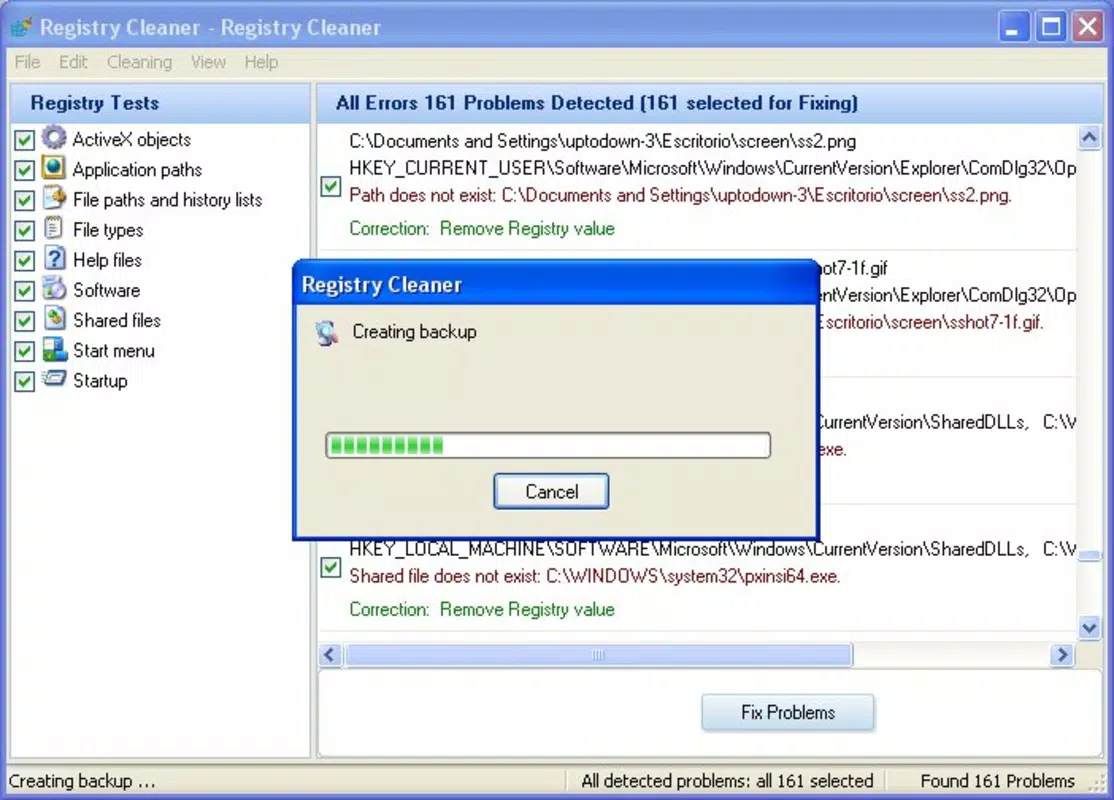Click 'Correction: Remove Registry value' under pxinsi64.exe
Viewport: 1114px width, 800px height.
click(x=482, y=610)
